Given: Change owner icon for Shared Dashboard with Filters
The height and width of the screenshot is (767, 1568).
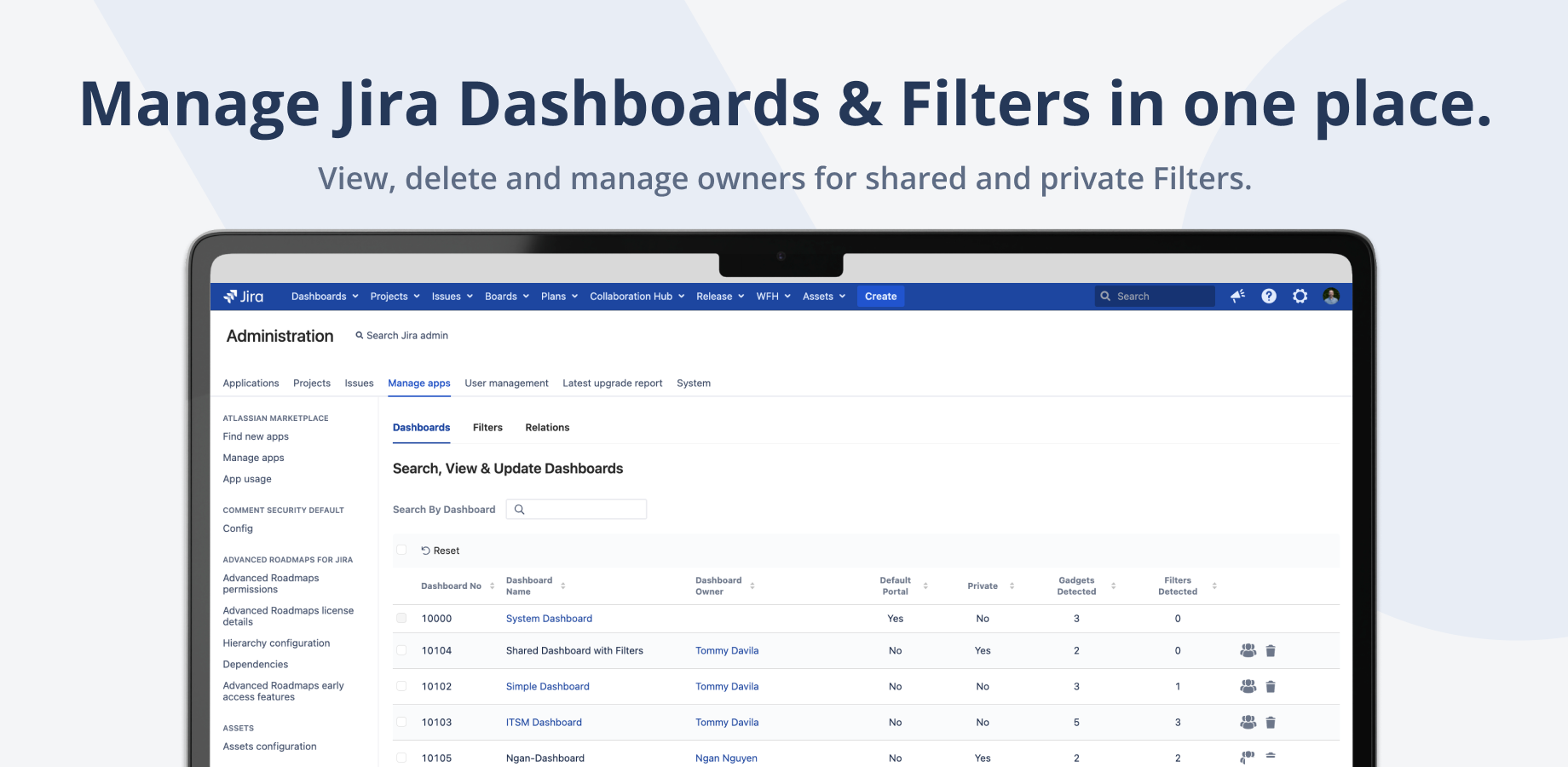Looking at the screenshot, I should [1248, 650].
